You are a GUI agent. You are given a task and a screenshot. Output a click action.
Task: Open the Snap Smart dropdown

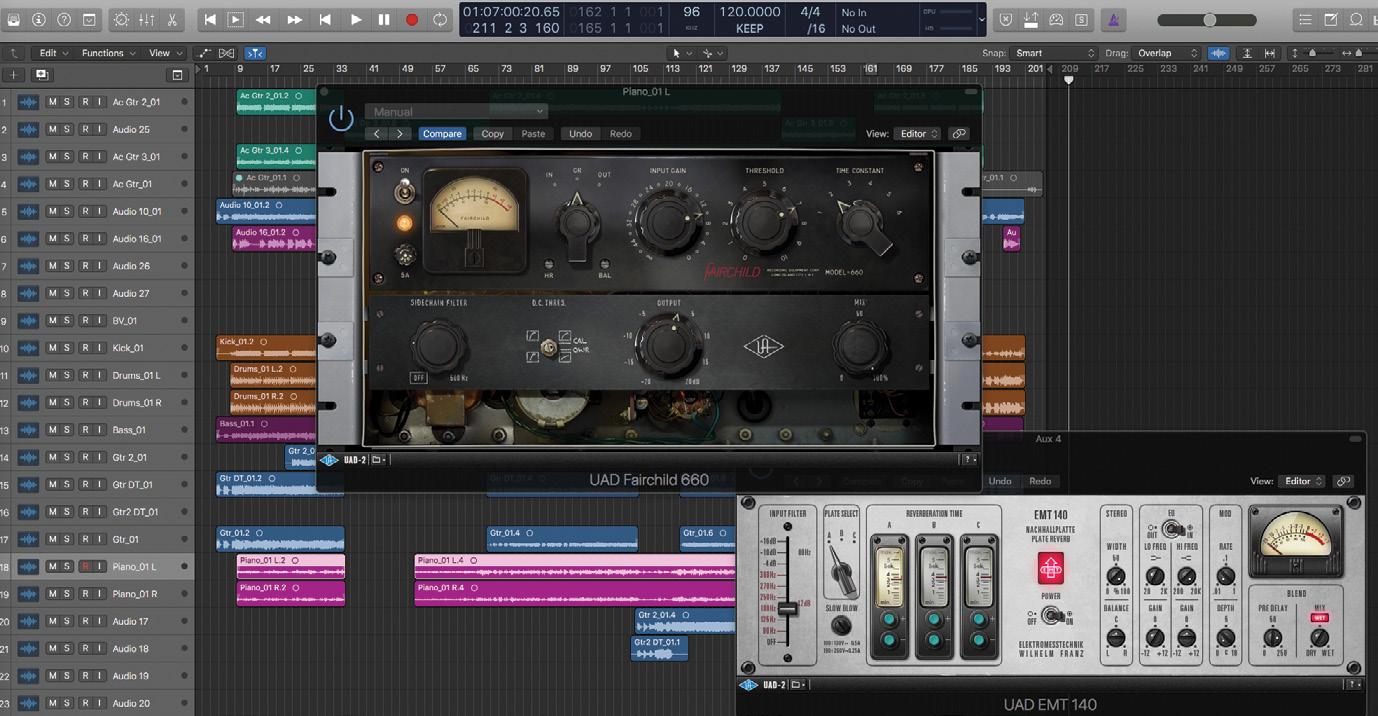[1053, 53]
